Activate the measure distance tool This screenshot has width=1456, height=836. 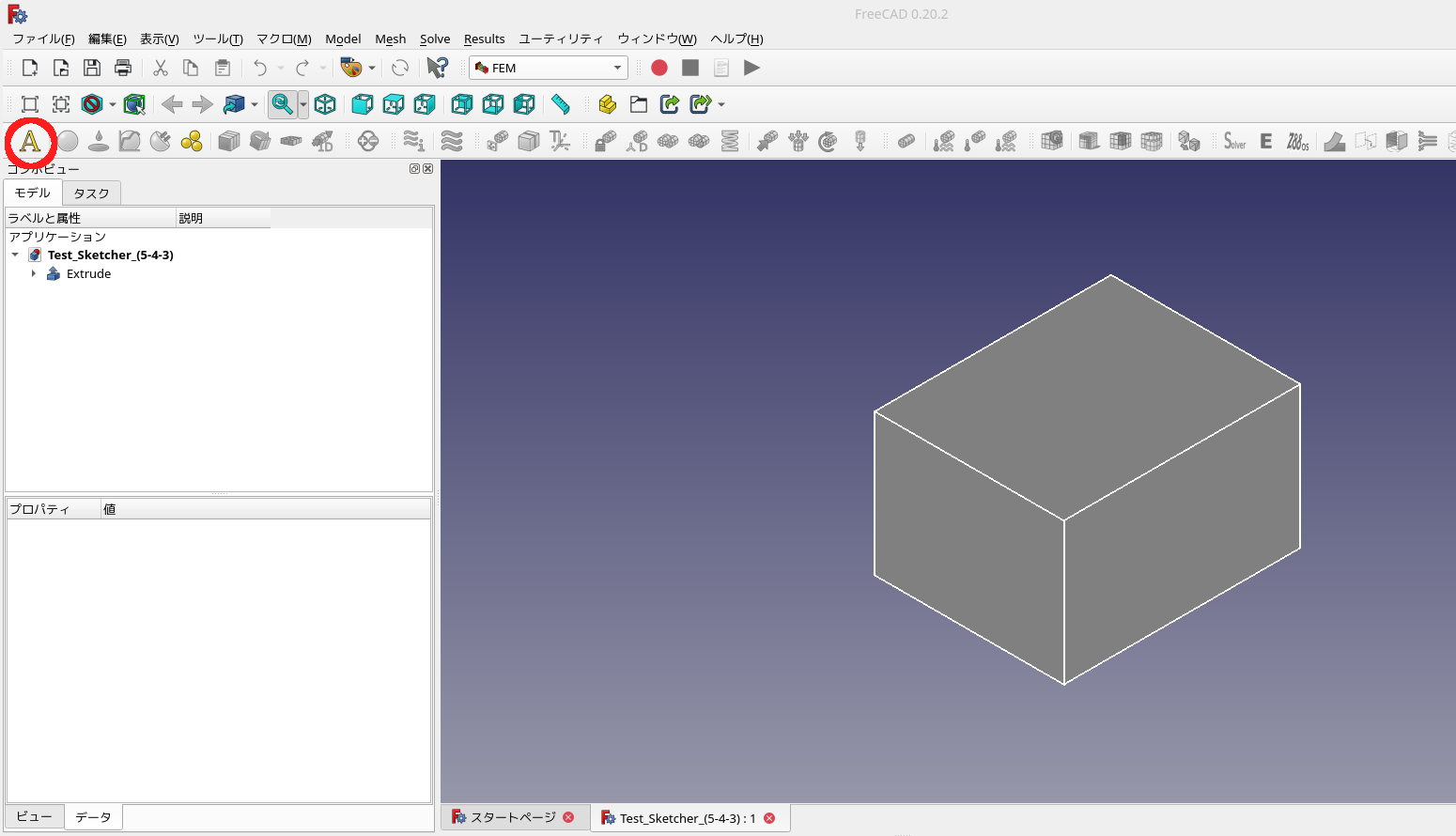coord(562,104)
